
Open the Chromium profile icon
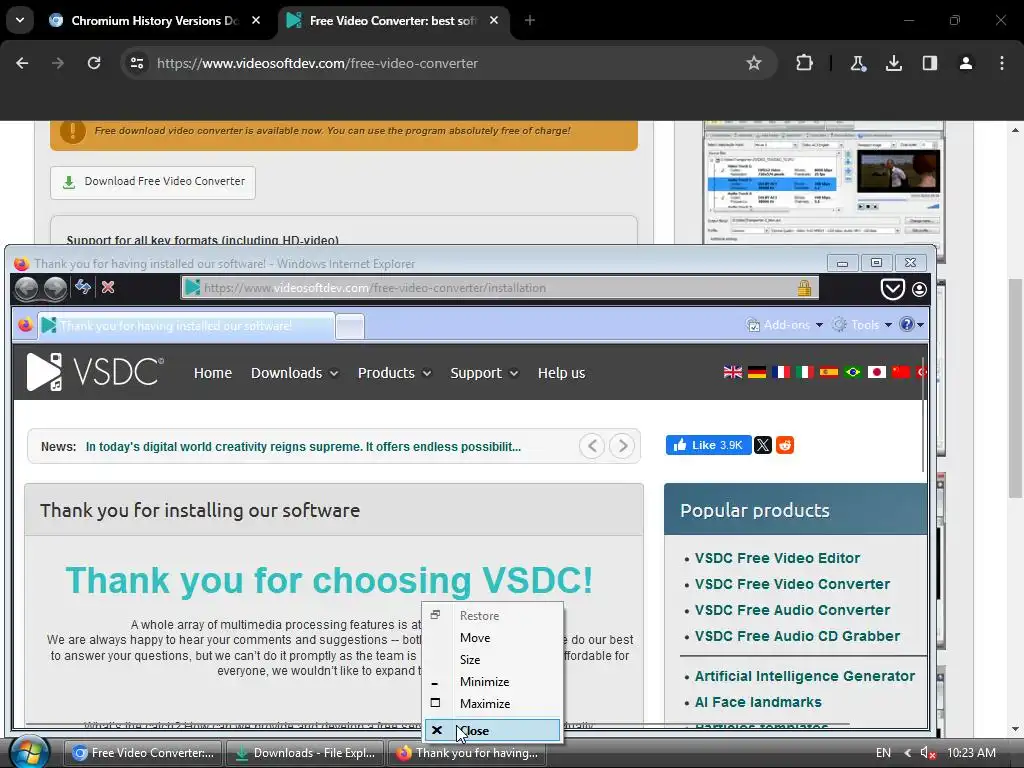[966, 63]
